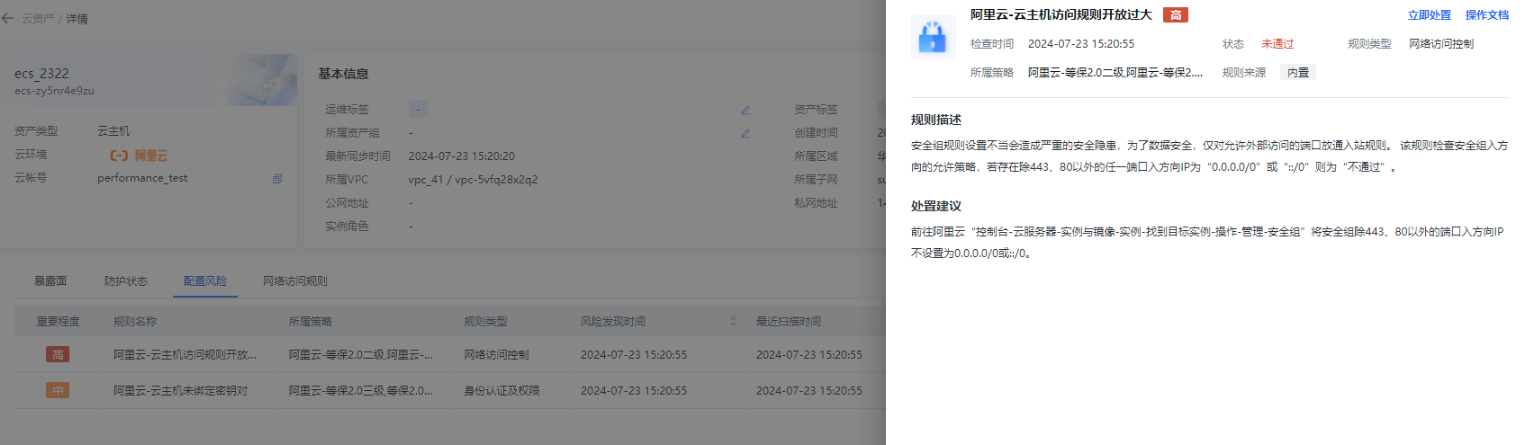Open the 网络访问规则 tab
The height and width of the screenshot is (445, 1525).
coord(295,281)
